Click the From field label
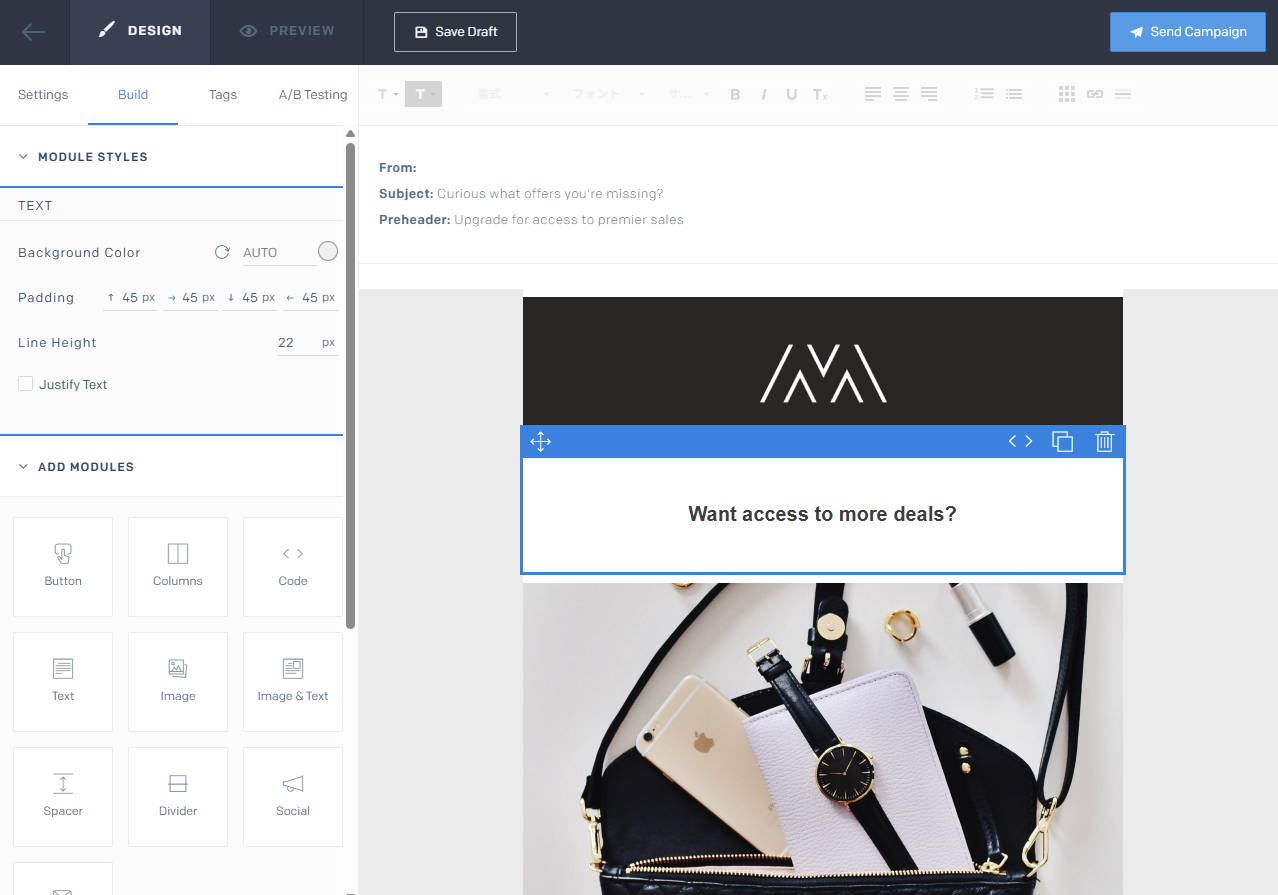Viewport: 1278px width, 895px height. click(x=398, y=168)
